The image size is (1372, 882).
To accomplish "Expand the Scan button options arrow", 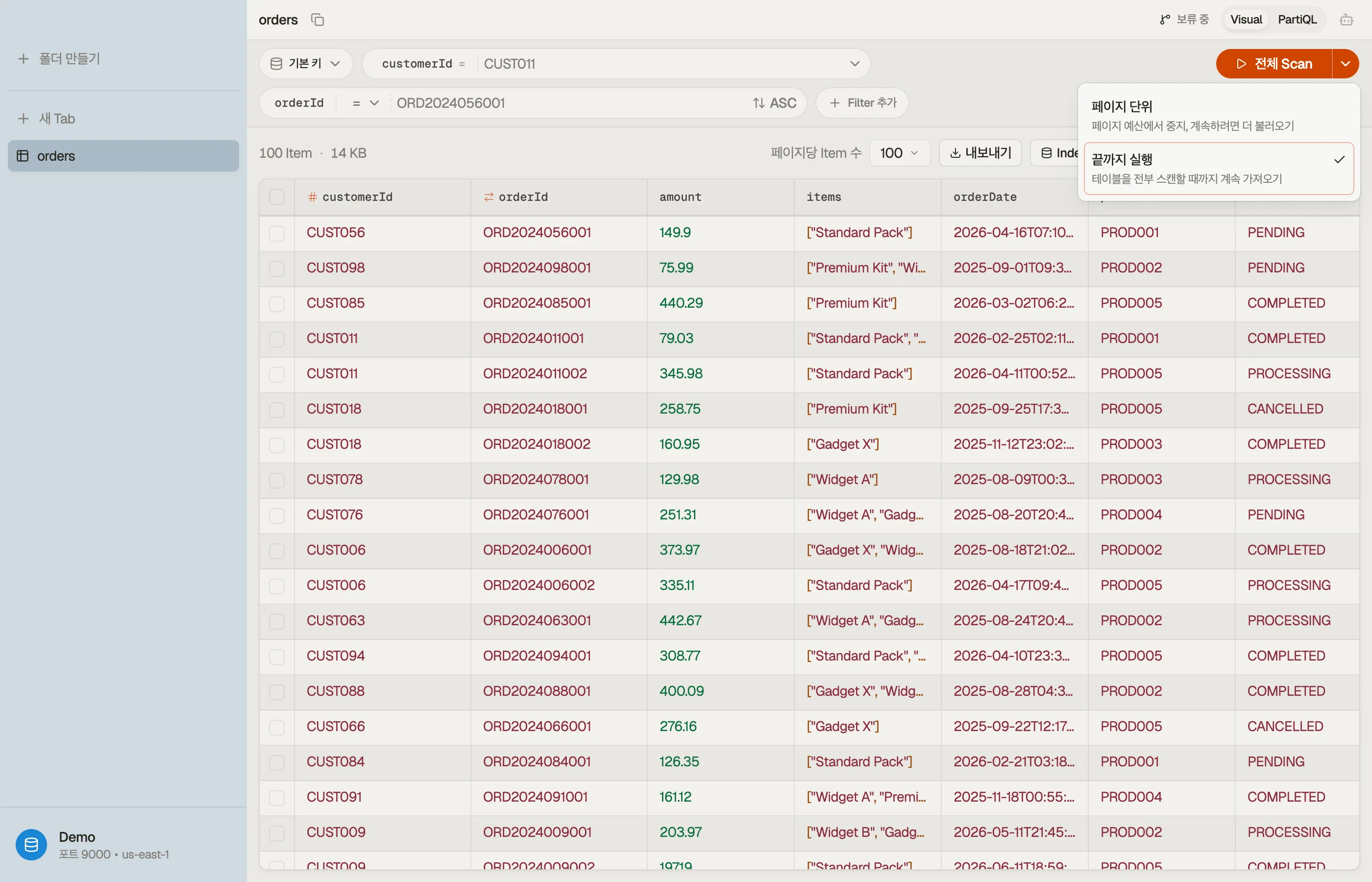I will pyautogui.click(x=1345, y=64).
